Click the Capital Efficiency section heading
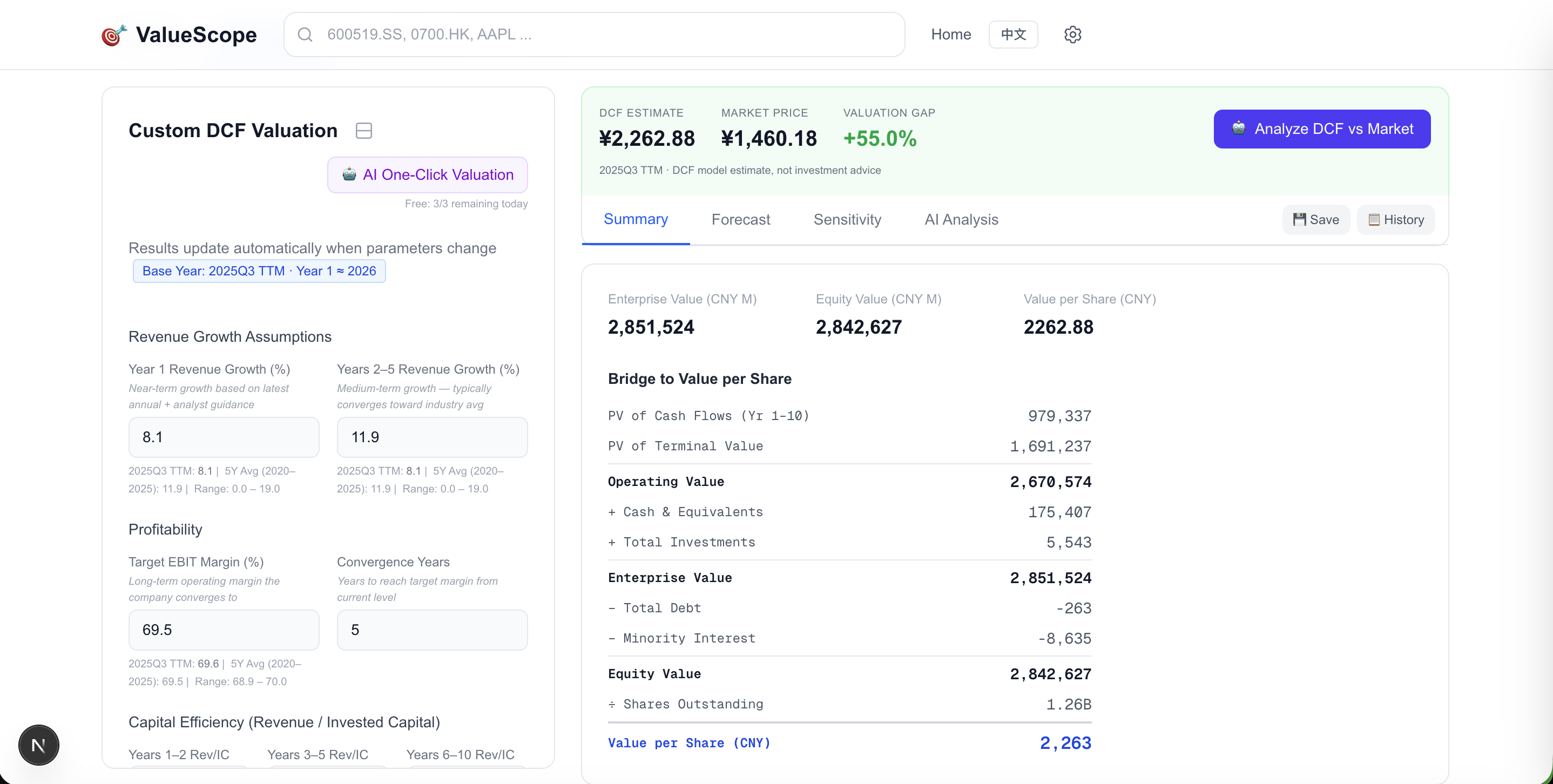This screenshot has width=1553, height=784. [284, 722]
